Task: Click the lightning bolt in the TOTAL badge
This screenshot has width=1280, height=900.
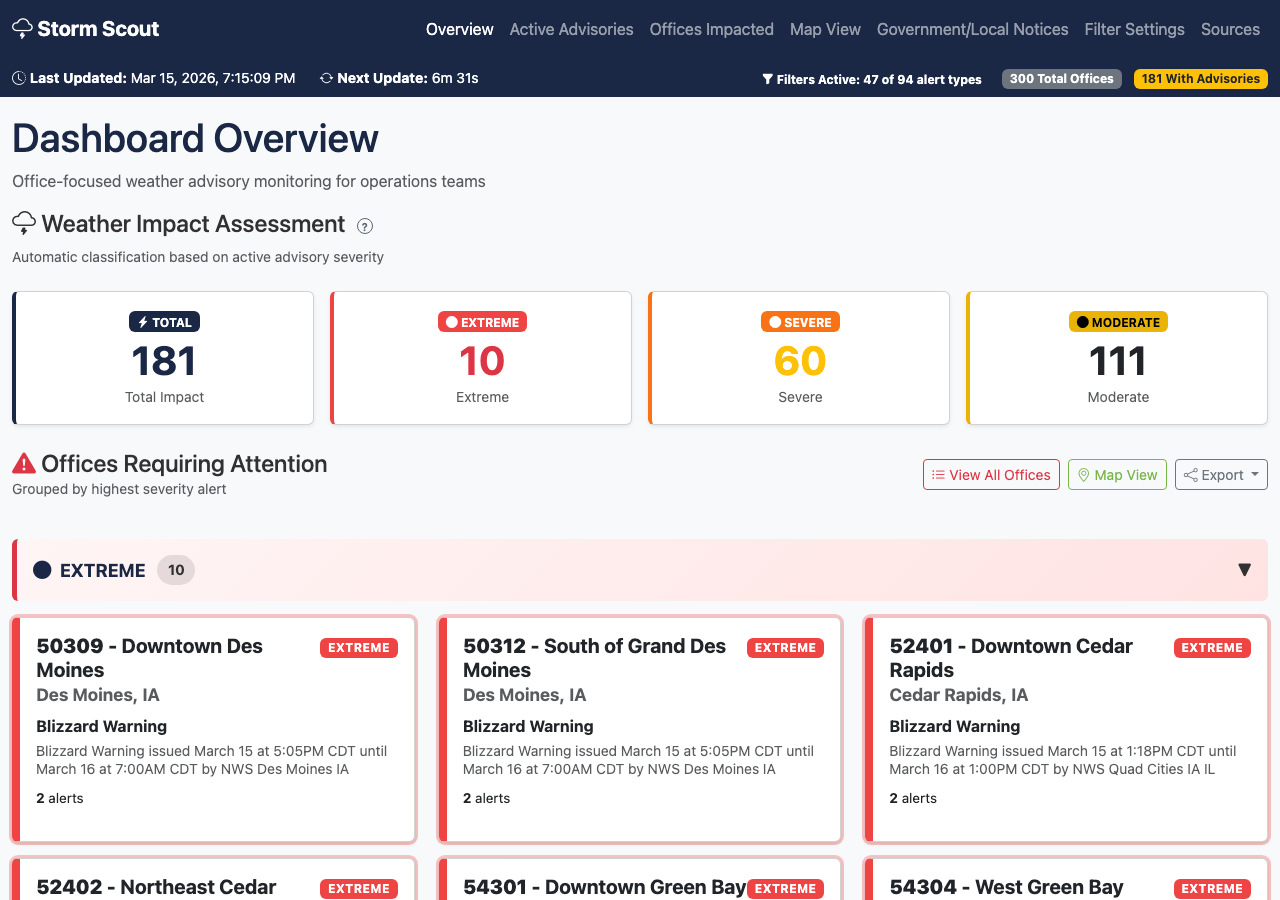Action: pyautogui.click(x=143, y=322)
